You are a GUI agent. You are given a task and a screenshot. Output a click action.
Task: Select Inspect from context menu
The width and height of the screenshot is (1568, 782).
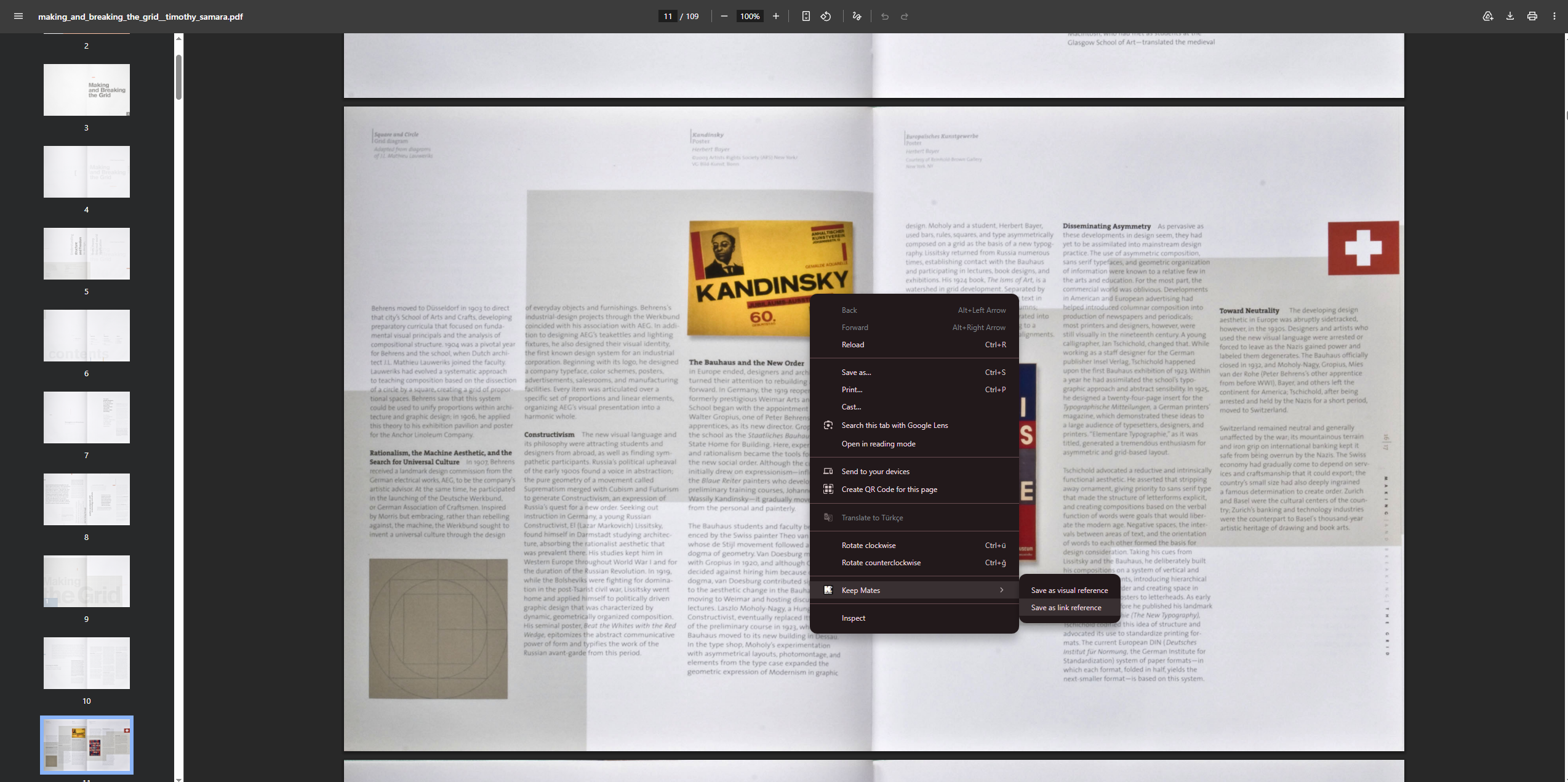(x=914, y=618)
